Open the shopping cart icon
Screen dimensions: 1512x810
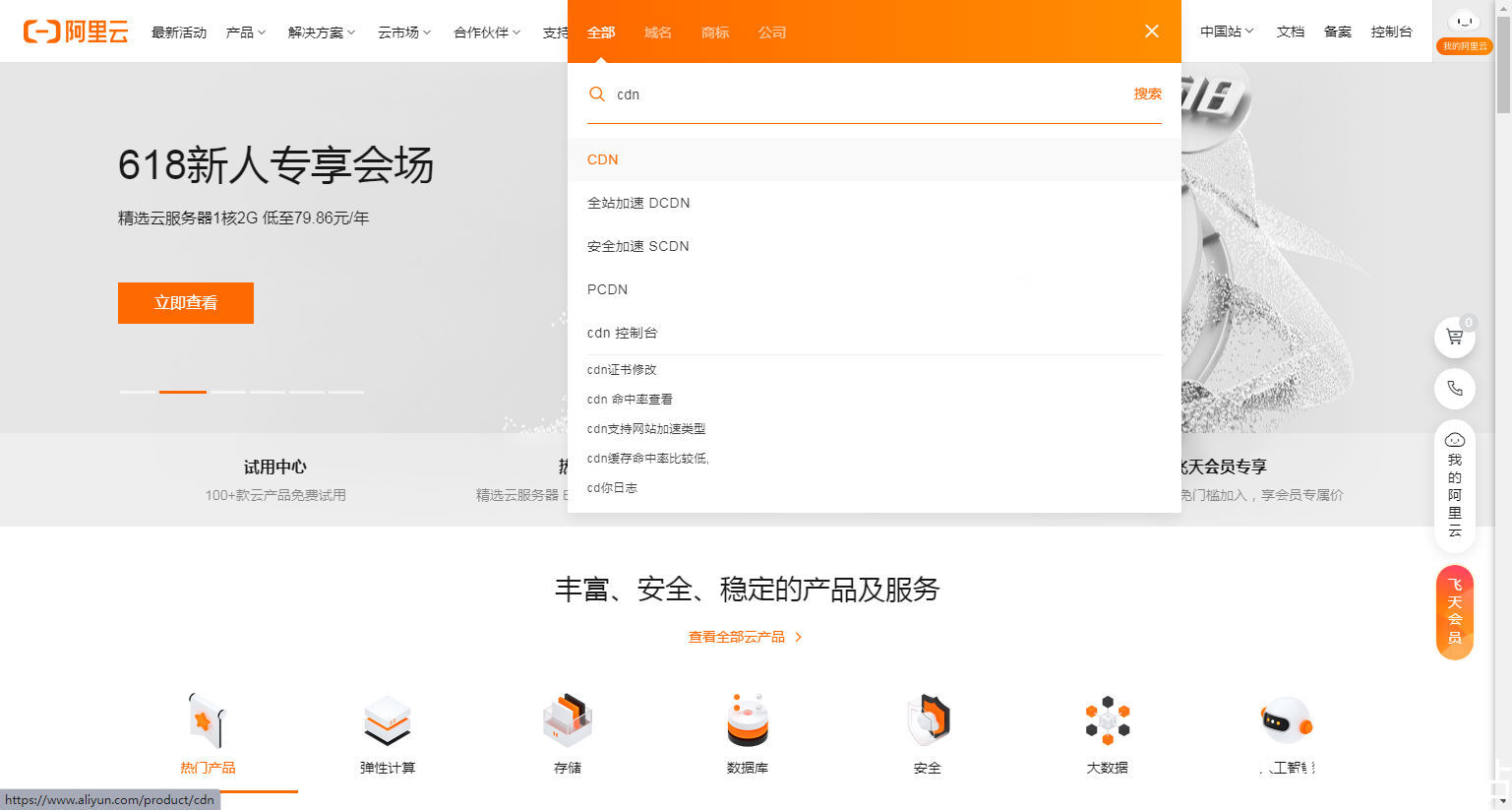1454,337
